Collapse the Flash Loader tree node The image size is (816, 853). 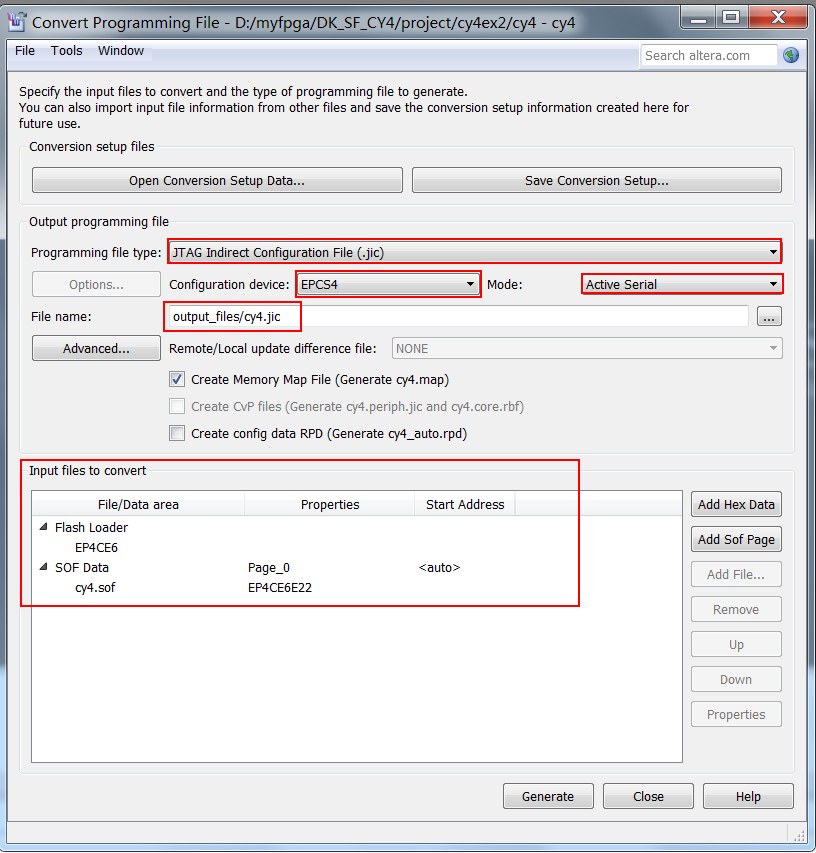(43, 527)
